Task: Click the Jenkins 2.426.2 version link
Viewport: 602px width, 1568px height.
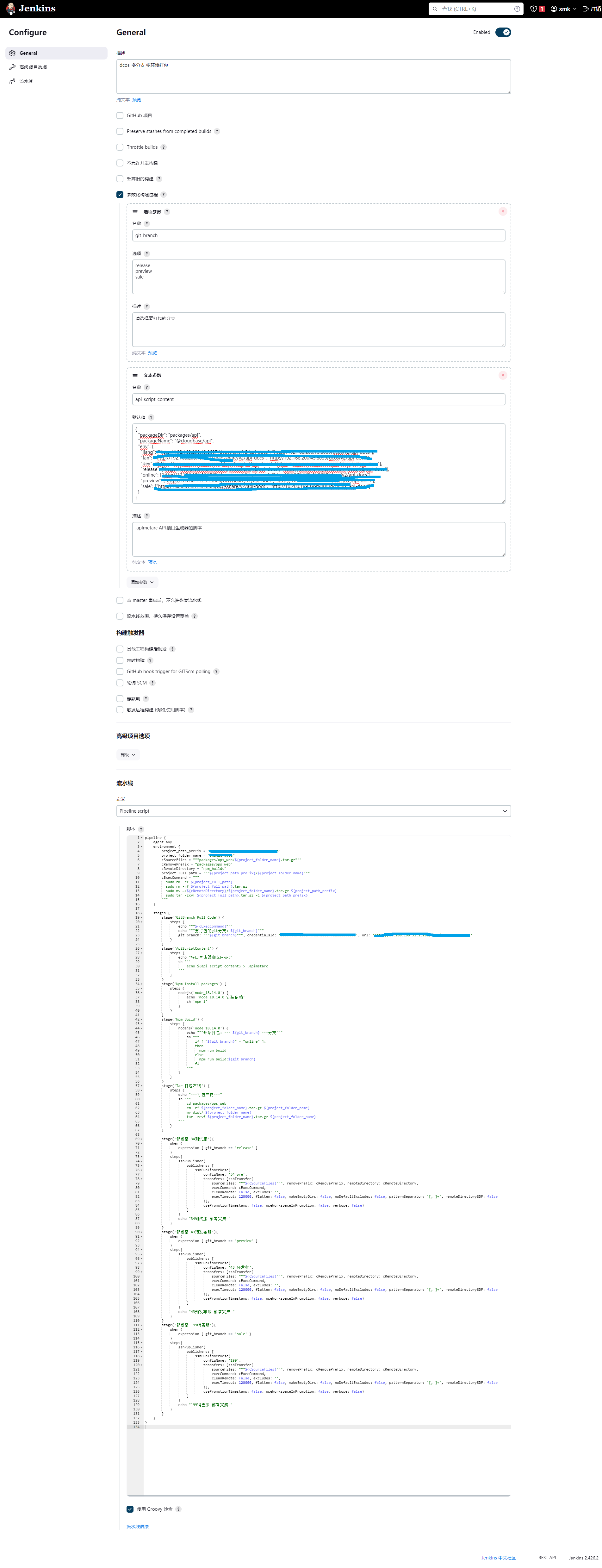Action: click(x=584, y=1558)
